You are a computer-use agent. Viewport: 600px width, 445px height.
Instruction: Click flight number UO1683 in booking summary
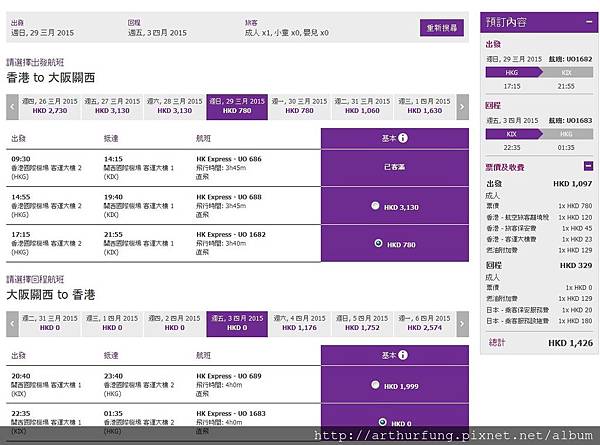579,121
